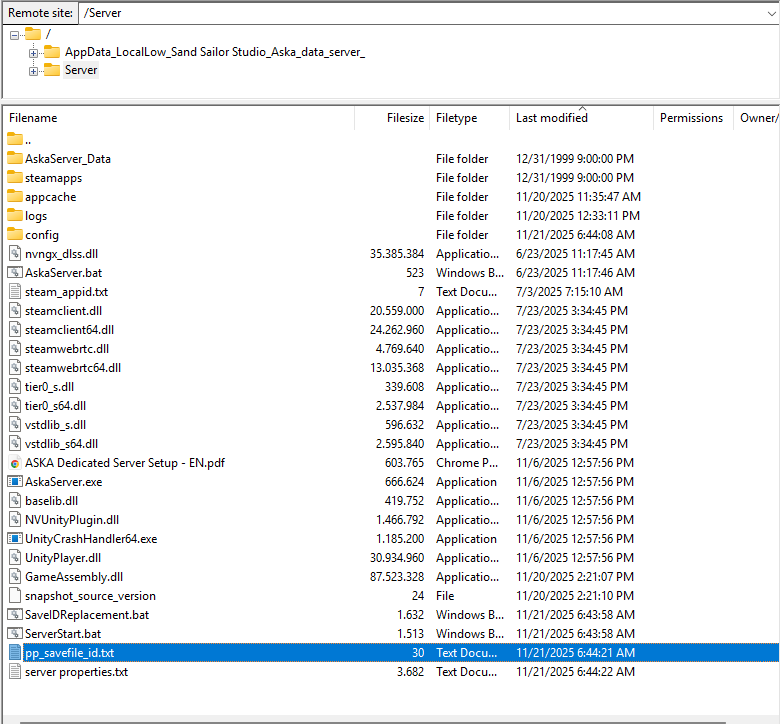Click the nvngx_dlss.dll file icon

15,253
